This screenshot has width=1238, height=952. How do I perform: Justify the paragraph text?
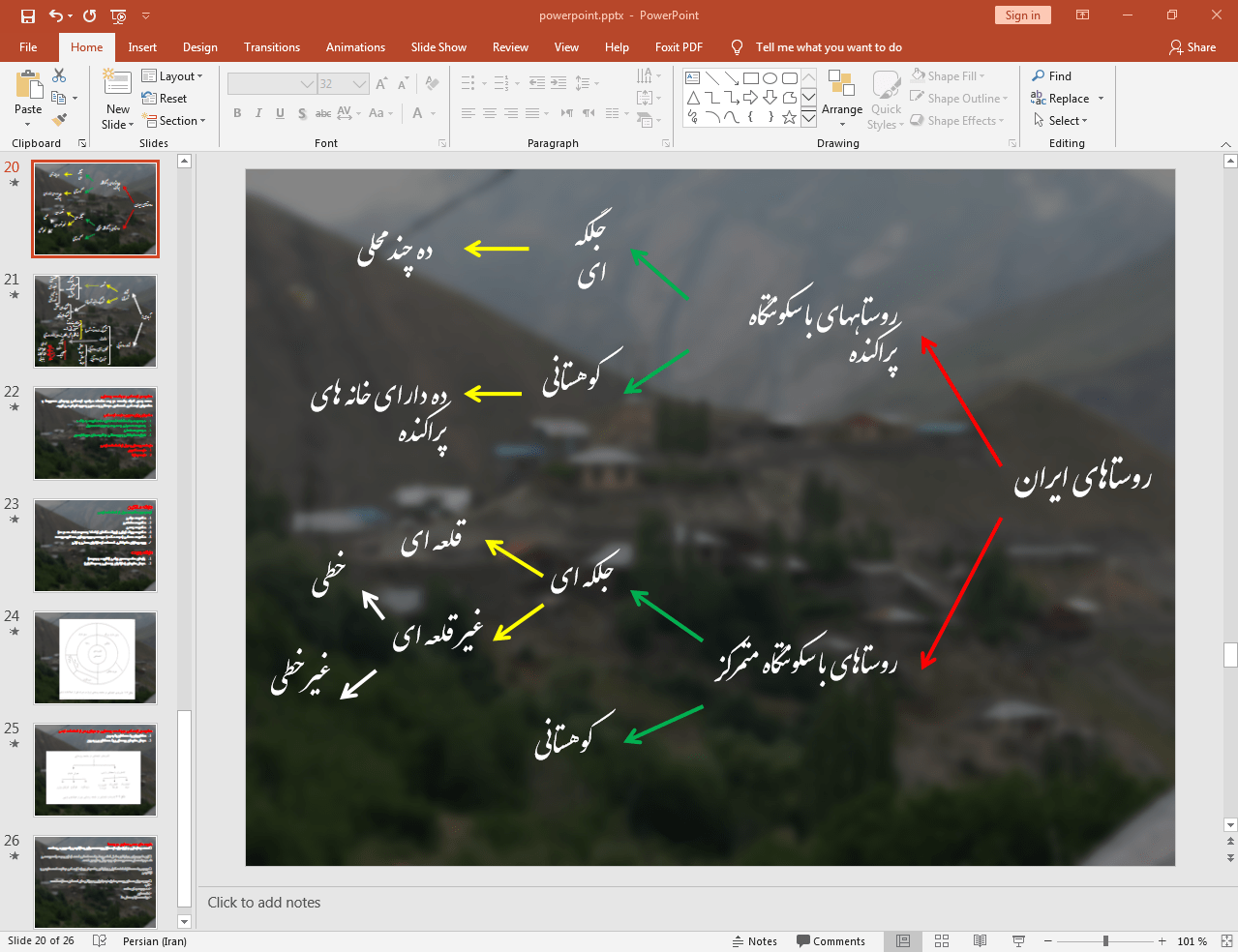tap(532, 113)
